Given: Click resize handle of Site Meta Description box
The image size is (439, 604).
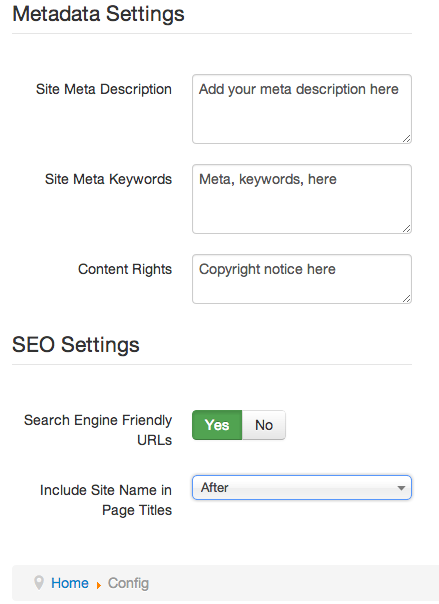Looking at the screenshot, I should (x=406, y=139).
